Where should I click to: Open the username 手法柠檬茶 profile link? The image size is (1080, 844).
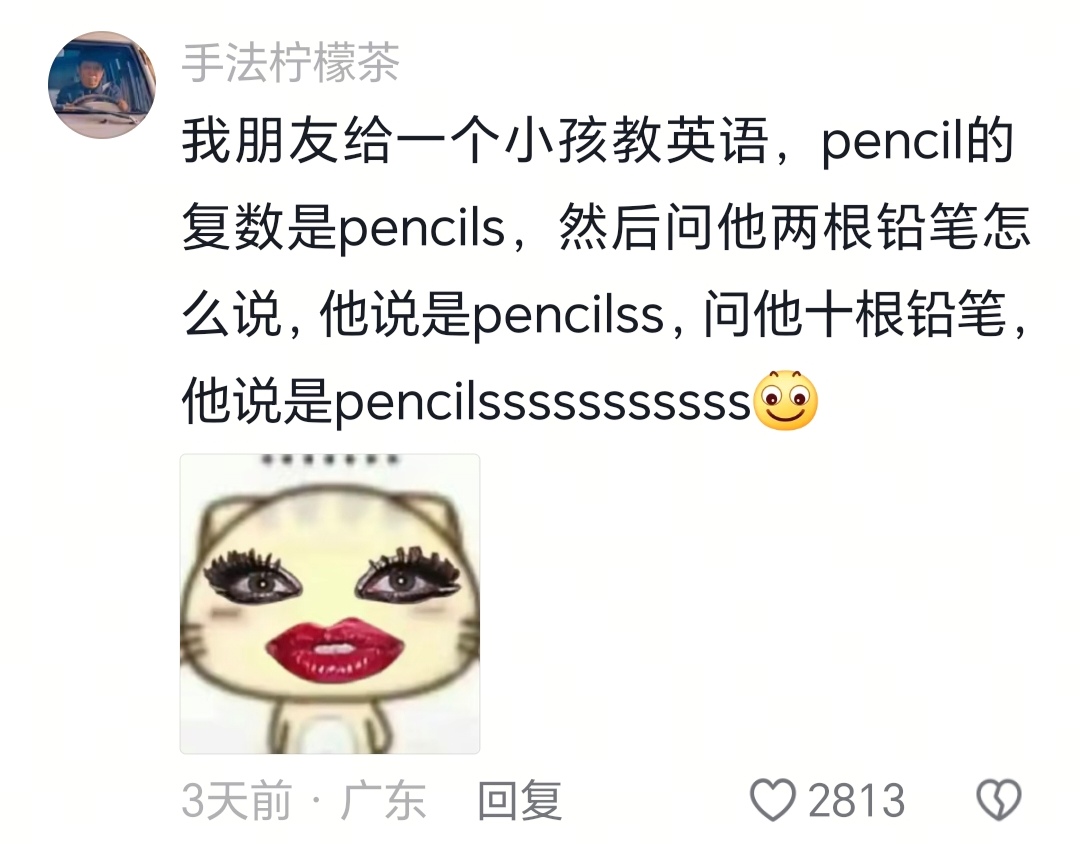click(290, 63)
